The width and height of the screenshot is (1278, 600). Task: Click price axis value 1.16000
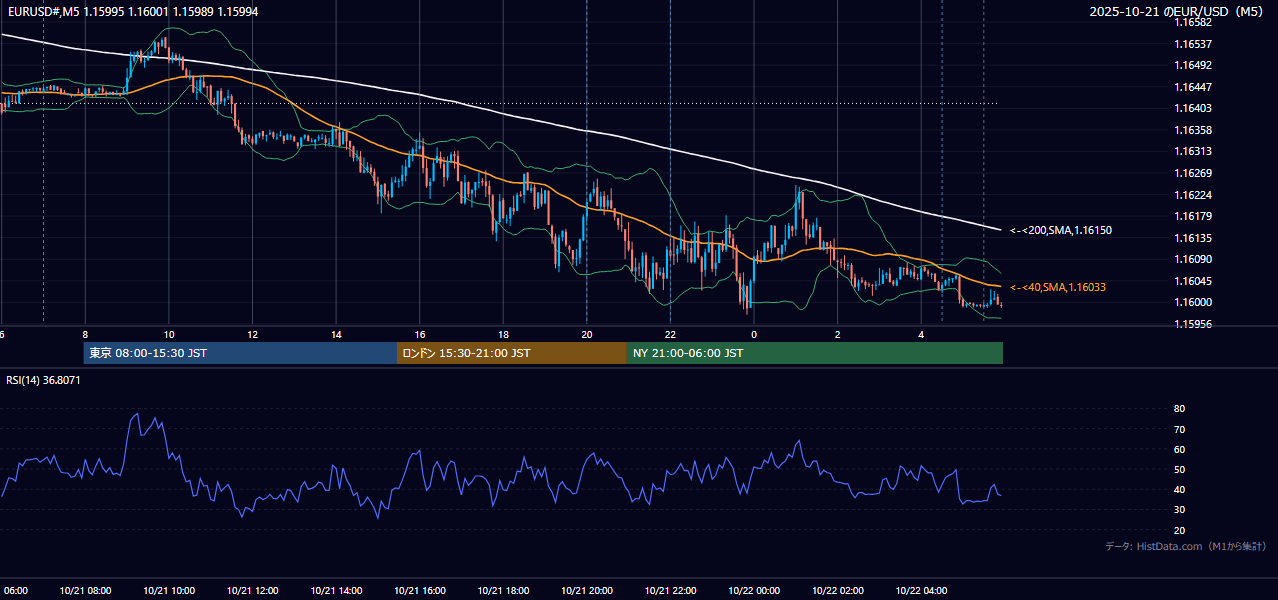pyautogui.click(x=1193, y=302)
